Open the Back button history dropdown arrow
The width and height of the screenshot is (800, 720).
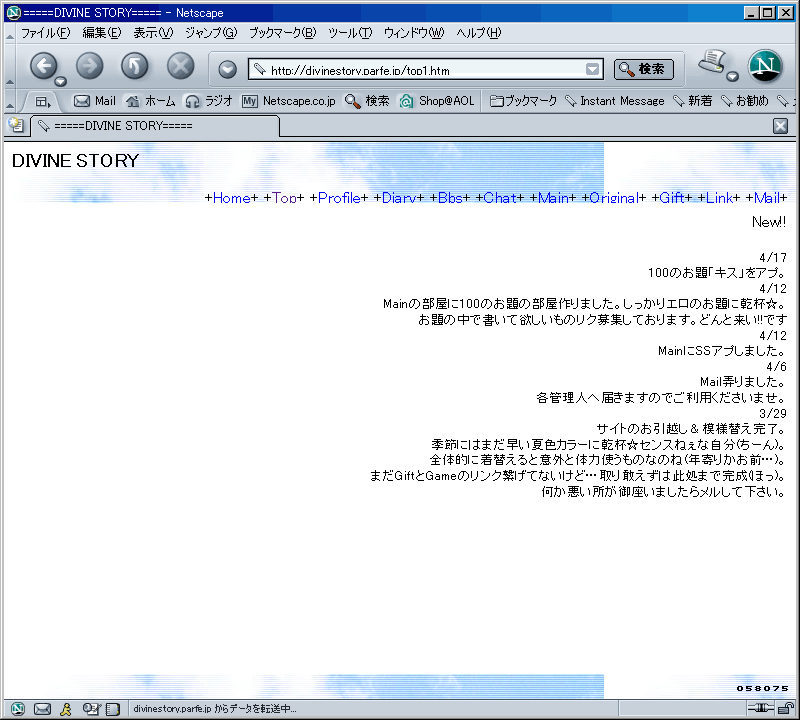(x=61, y=81)
